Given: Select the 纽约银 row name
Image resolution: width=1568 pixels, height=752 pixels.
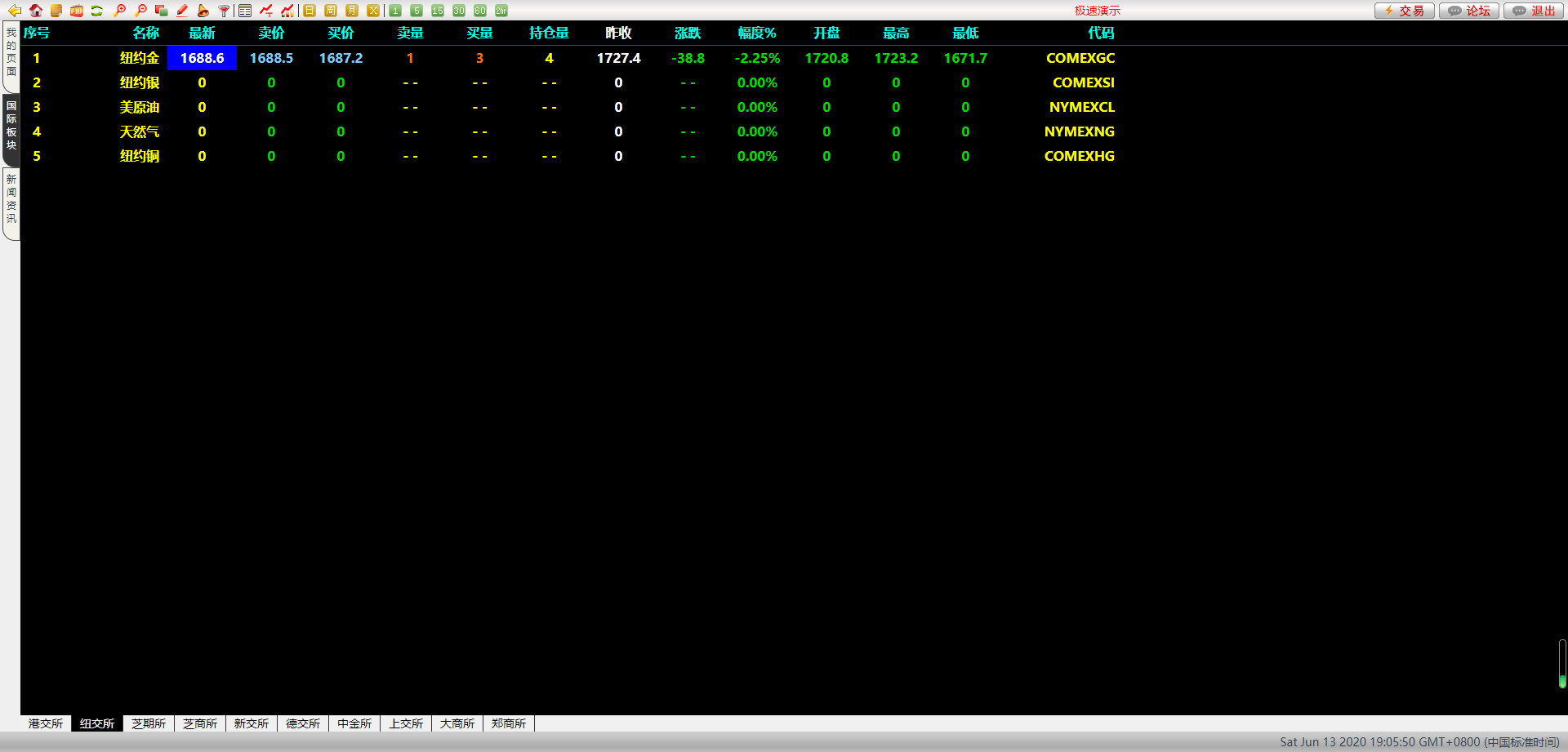Looking at the screenshot, I should pyautogui.click(x=140, y=82).
